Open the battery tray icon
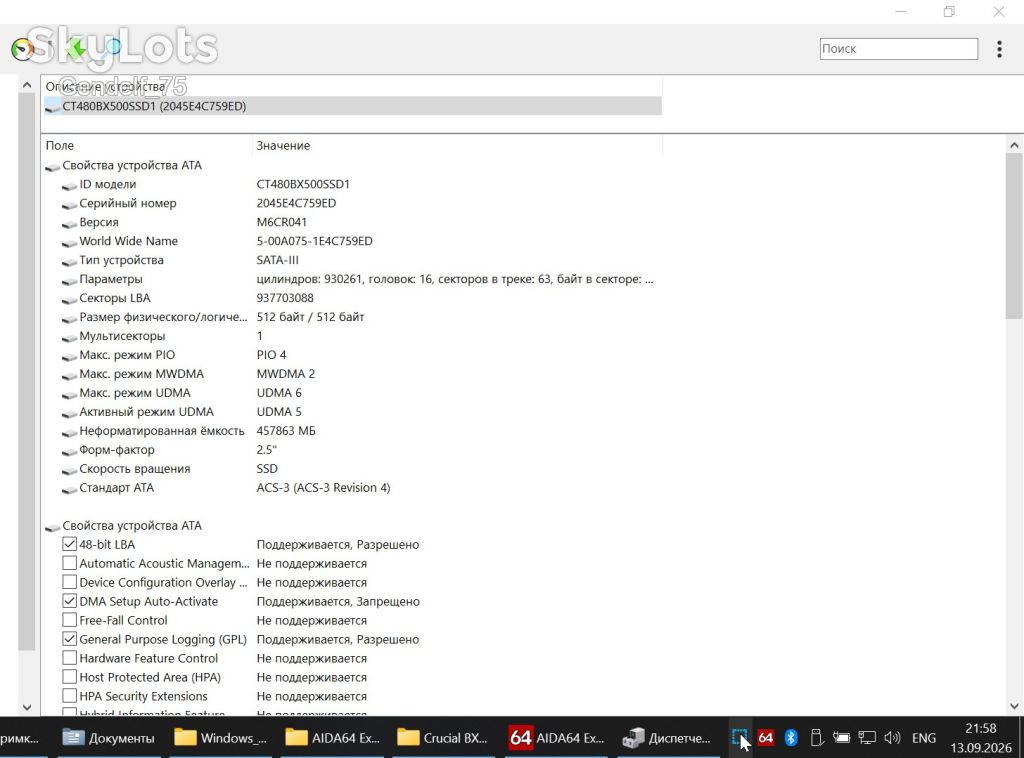This screenshot has height=758, width=1024. pos(841,738)
